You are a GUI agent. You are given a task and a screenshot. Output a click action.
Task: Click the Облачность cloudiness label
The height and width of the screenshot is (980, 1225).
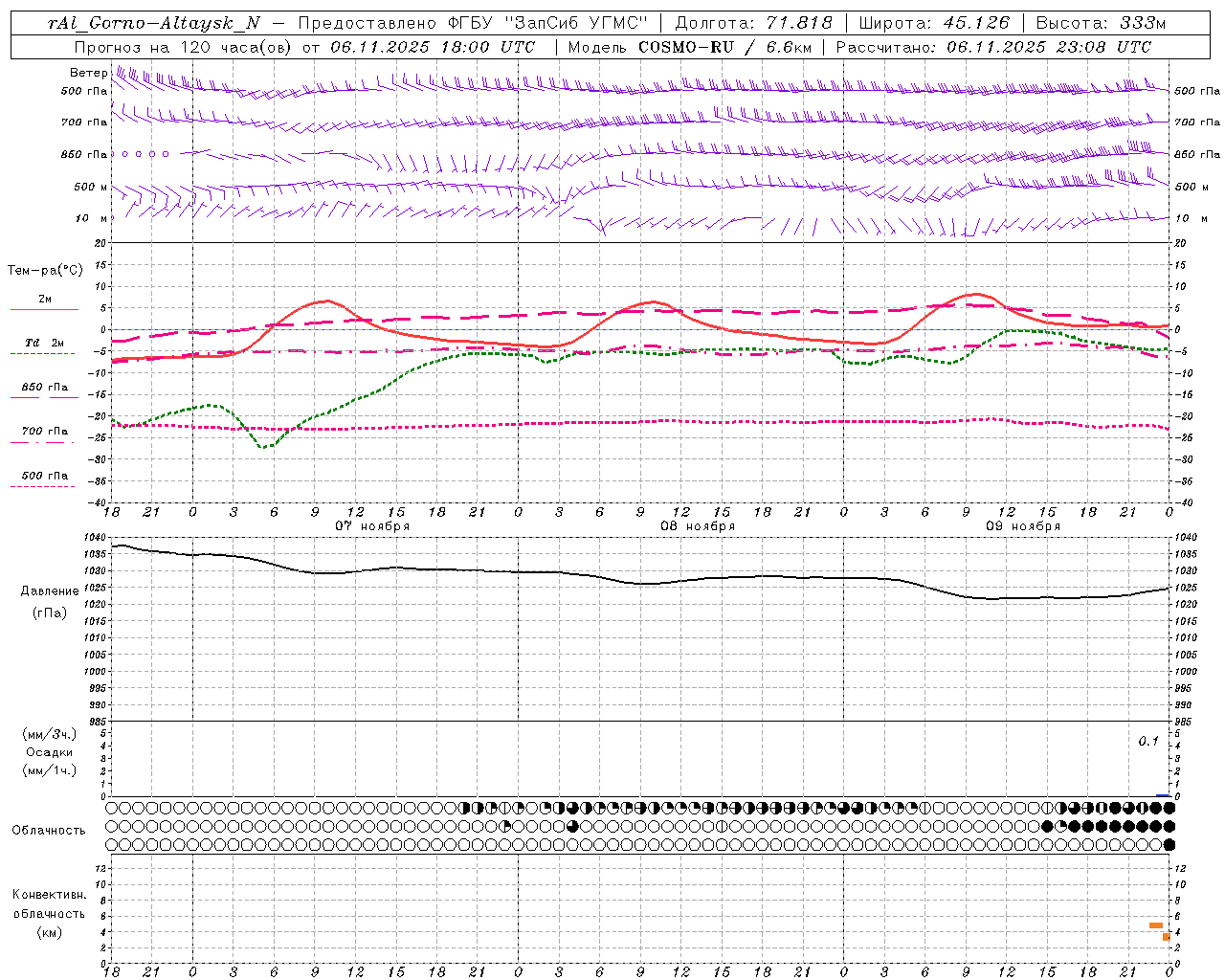49,831
